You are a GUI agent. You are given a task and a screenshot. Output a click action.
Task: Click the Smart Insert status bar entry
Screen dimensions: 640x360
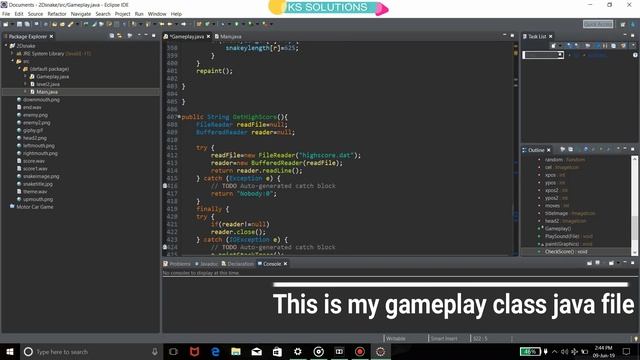pos(444,338)
